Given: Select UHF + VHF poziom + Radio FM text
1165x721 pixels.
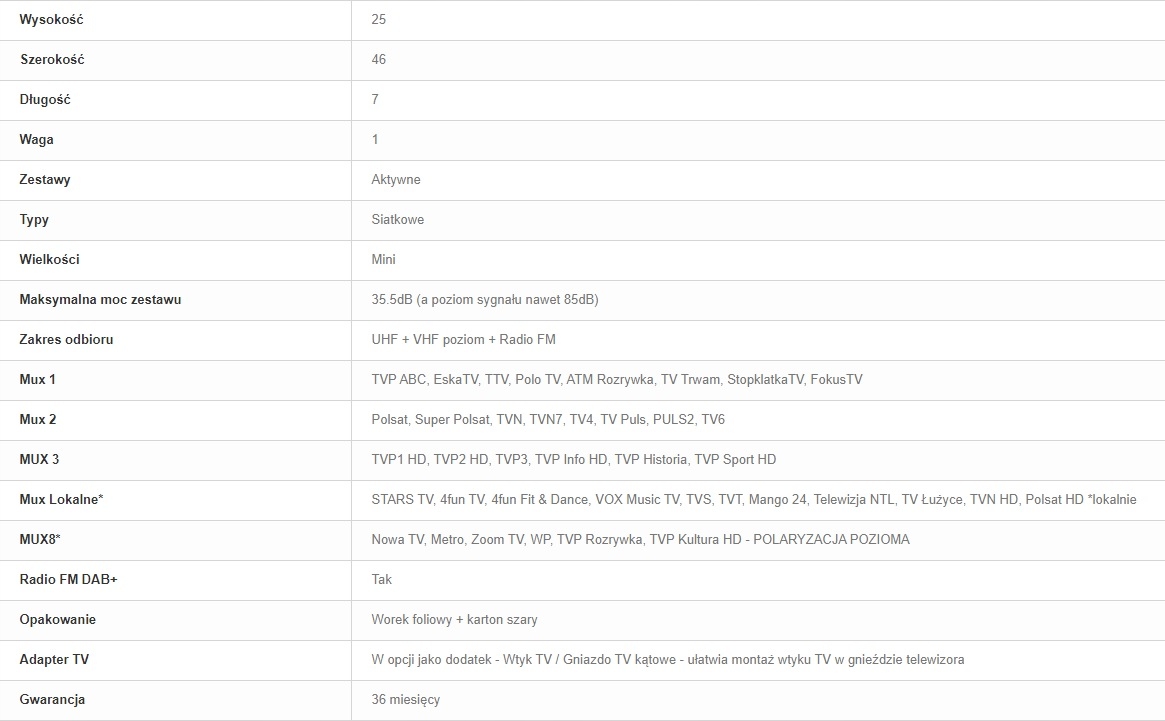Looking at the screenshot, I should point(463,339).
